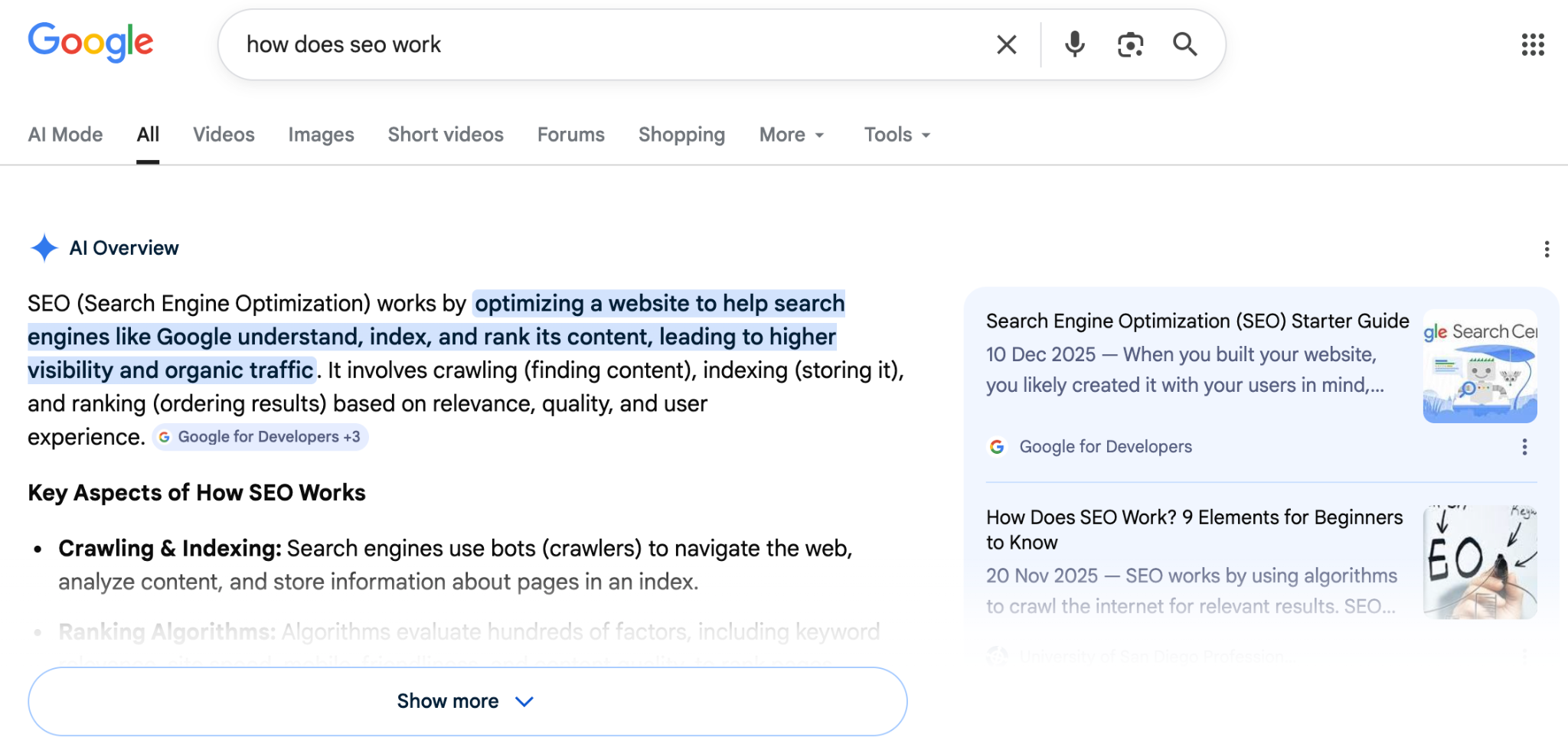Click highlighted text 'optimizing a website to help search'

pyautogui.click(x=659, y=303)
